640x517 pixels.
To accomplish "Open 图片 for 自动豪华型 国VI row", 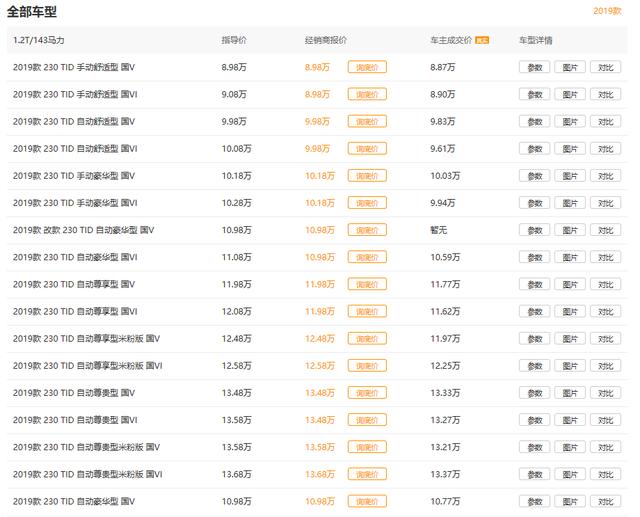I will 570,257.
